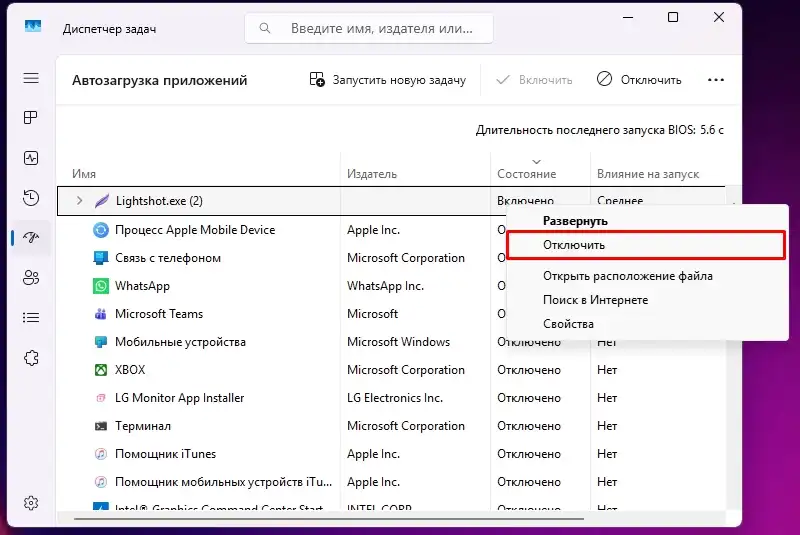The image size is (800, 535).
Task: Click Включено status in the Lightshot row
Action: 526,201
